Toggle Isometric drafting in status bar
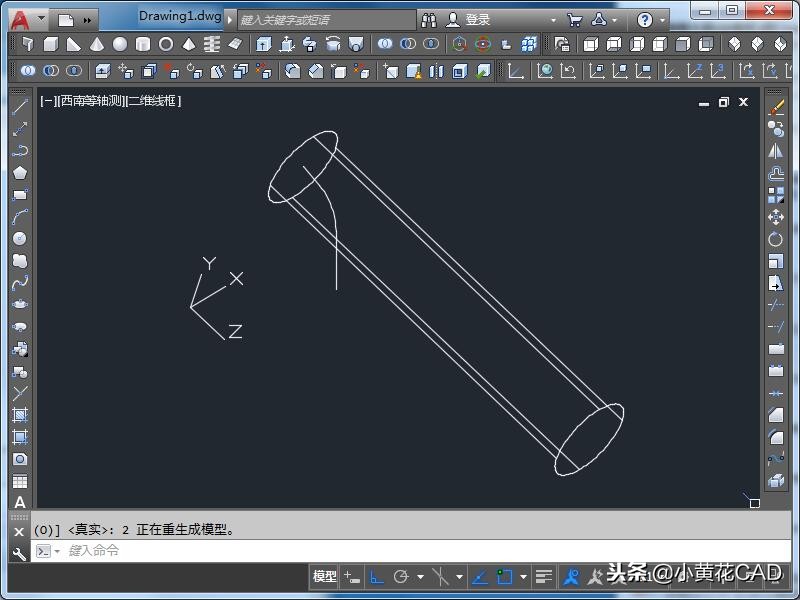 [440, 577]
